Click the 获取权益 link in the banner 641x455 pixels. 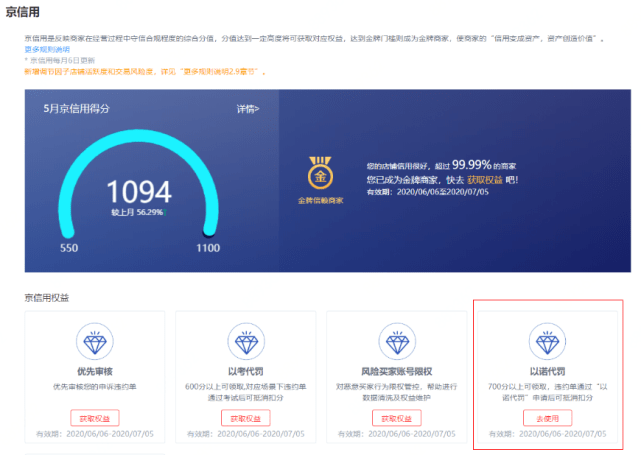click(485, 180)
